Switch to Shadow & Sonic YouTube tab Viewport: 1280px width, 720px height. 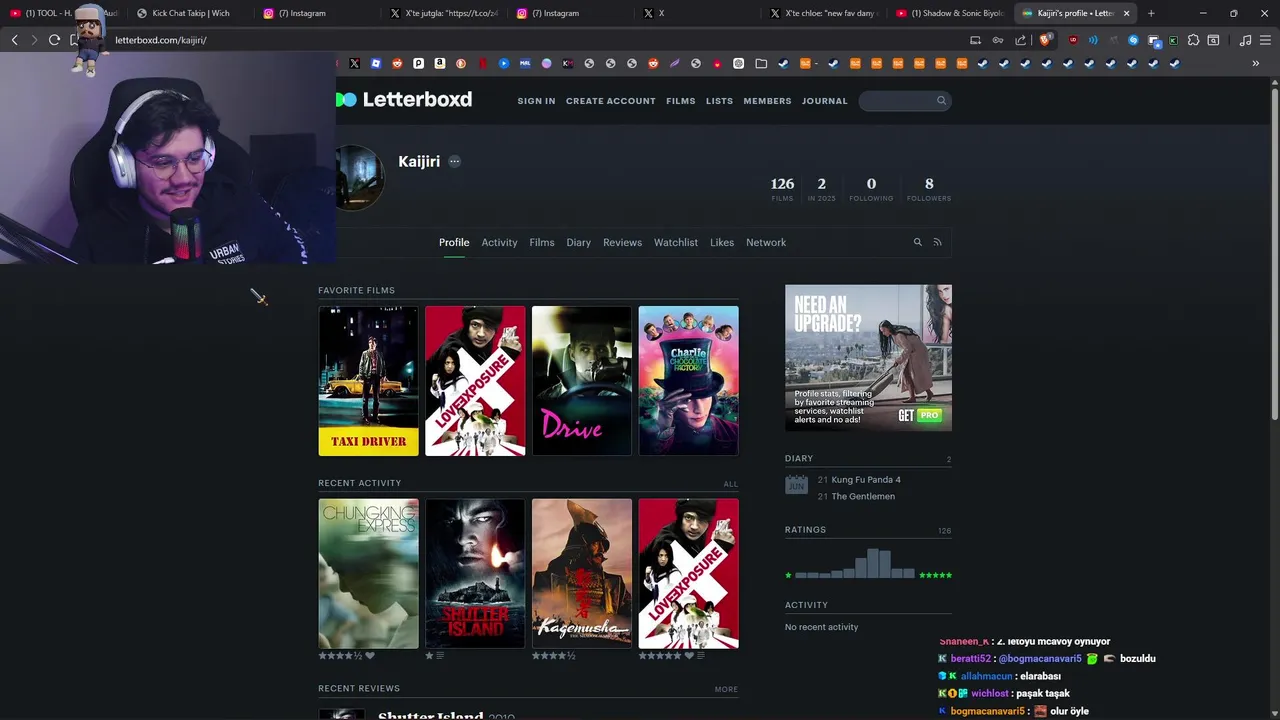click(x=950, y=13)
